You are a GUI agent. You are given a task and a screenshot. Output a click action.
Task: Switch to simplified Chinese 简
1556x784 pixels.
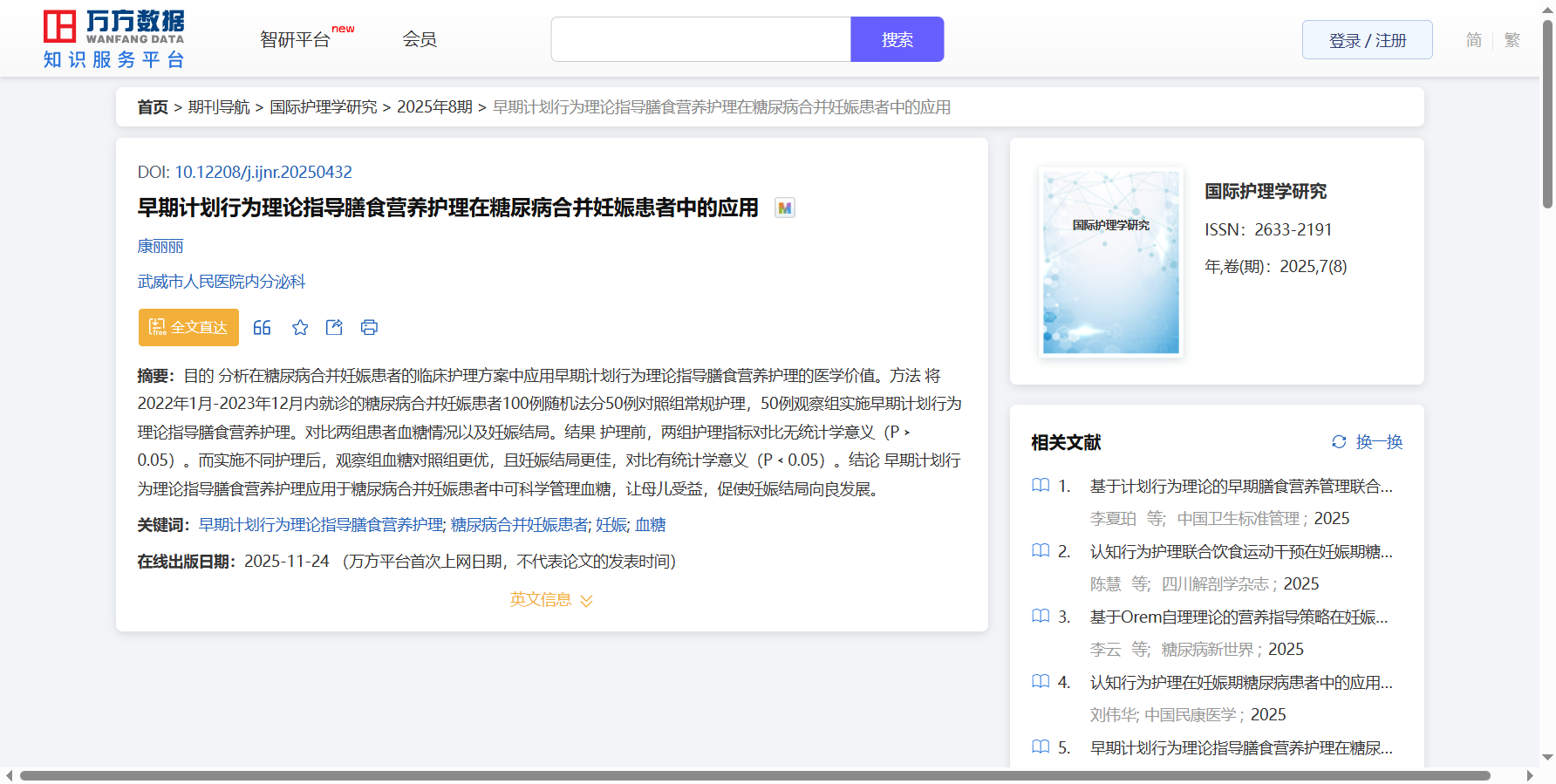pyautogui.click(x=1473, y=40)
